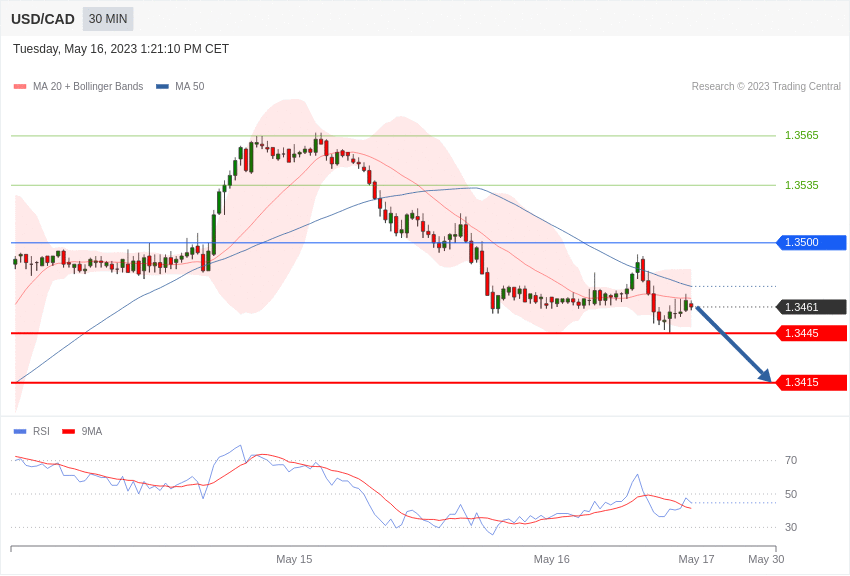Click the blue MA 50 legend swatch

[162, 87]
